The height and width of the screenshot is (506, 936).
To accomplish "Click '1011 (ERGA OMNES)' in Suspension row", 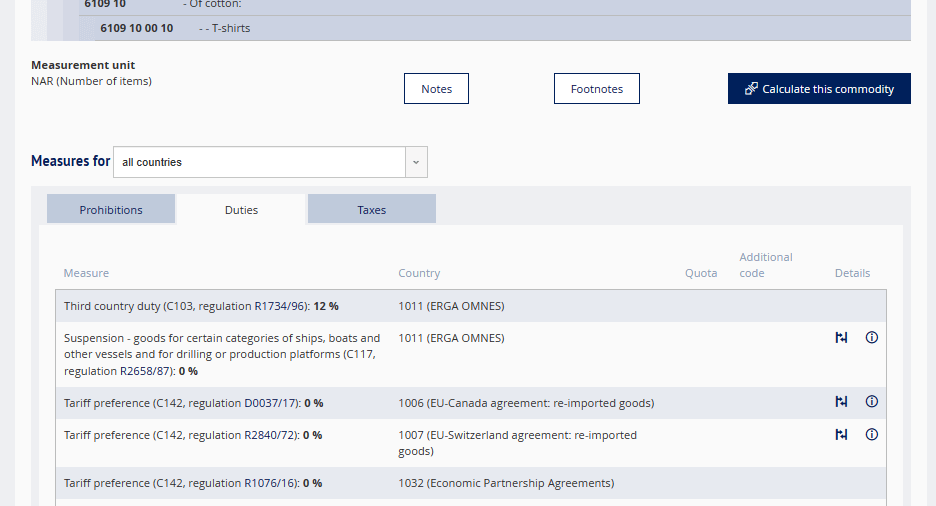I will [451, 338].
